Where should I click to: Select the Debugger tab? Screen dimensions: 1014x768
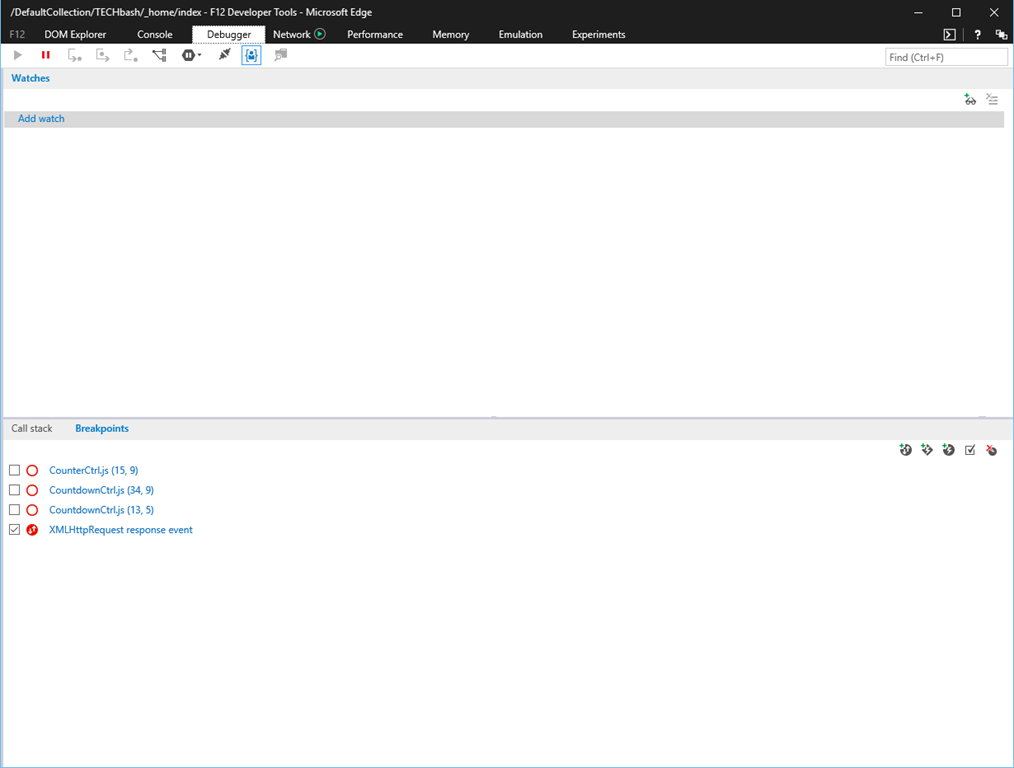coord(229,35)
